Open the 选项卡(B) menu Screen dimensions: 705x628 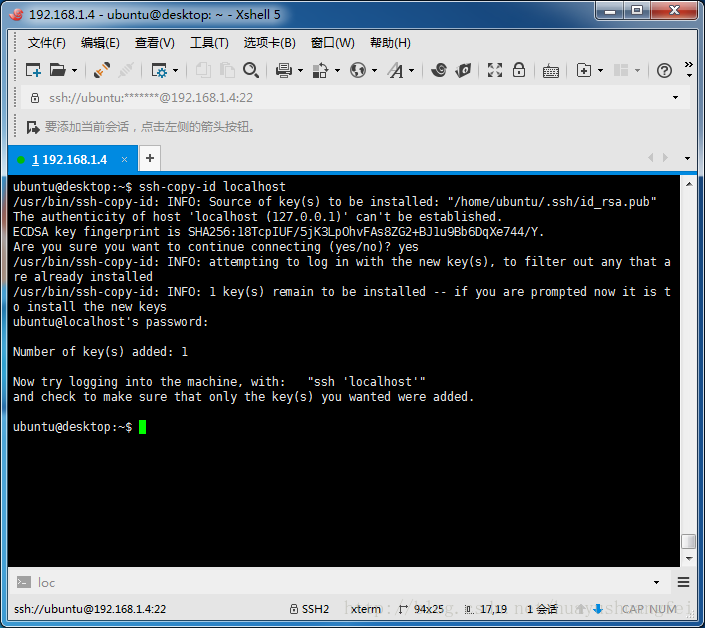pyautogui.click(x=269, y=43)
